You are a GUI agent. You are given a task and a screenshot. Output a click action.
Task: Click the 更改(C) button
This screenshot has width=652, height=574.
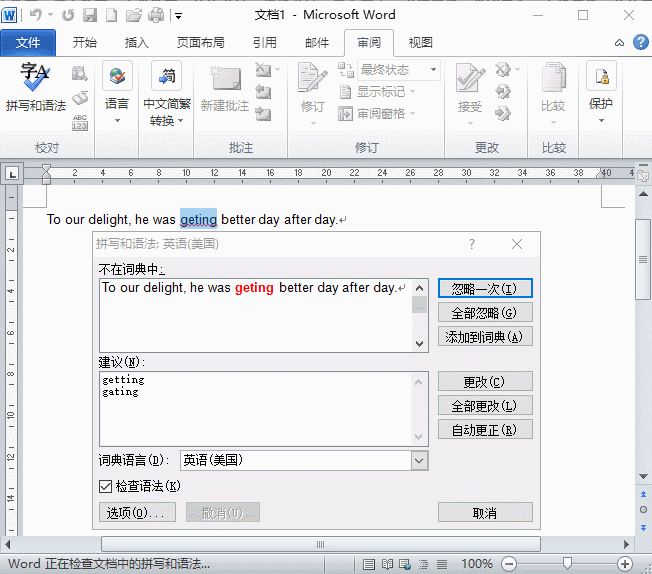point(485,381)
